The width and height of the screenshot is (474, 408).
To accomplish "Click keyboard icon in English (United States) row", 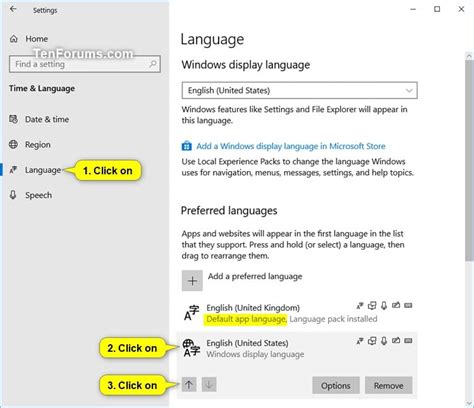I will click(x=408, y=341).
